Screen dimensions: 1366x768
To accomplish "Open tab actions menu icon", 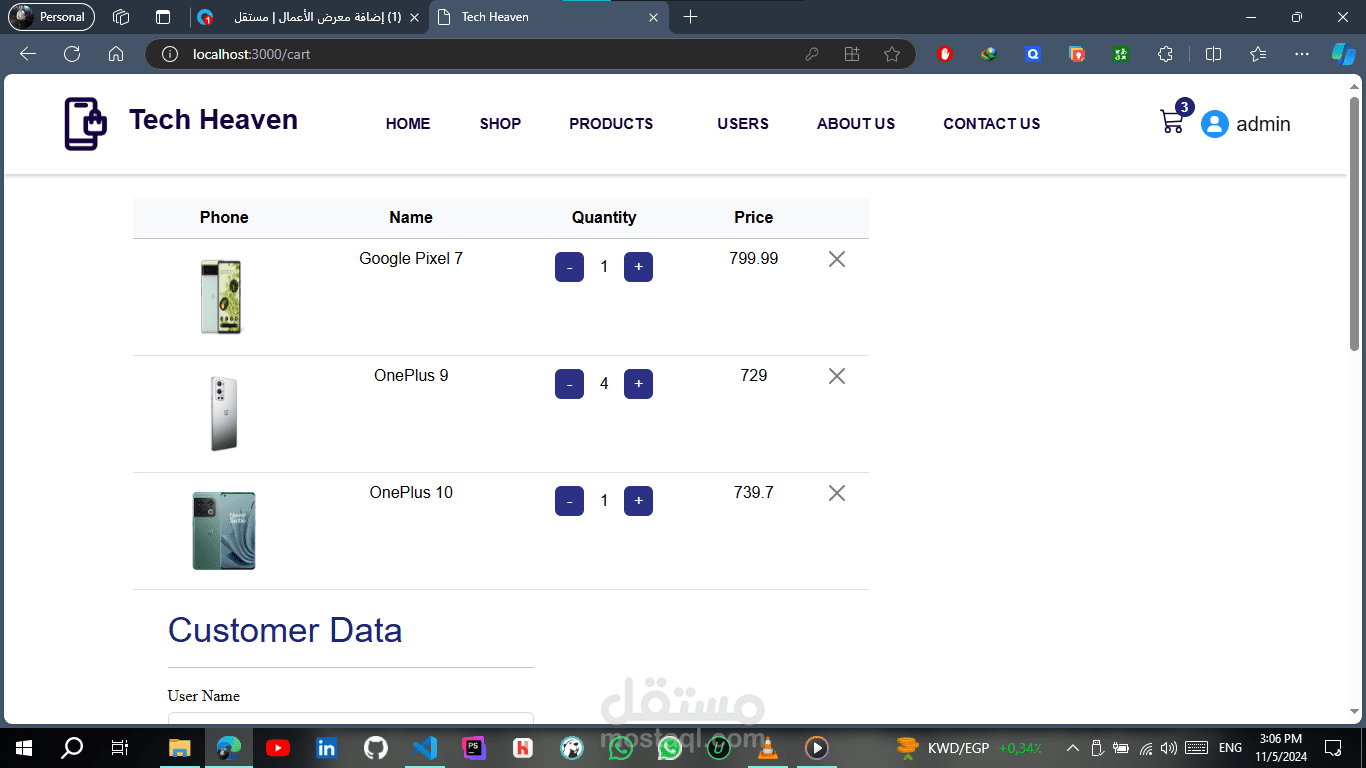I will tap(163, 17).
